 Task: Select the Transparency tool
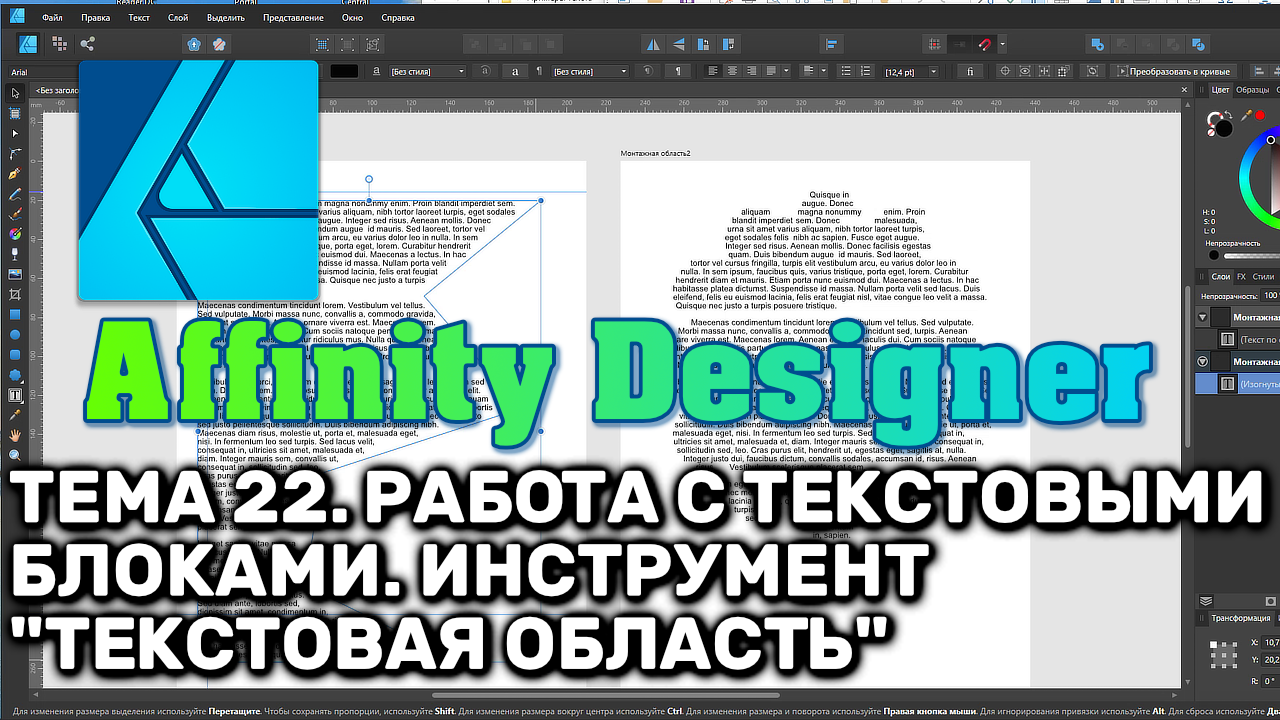click(x=15, y=254)
